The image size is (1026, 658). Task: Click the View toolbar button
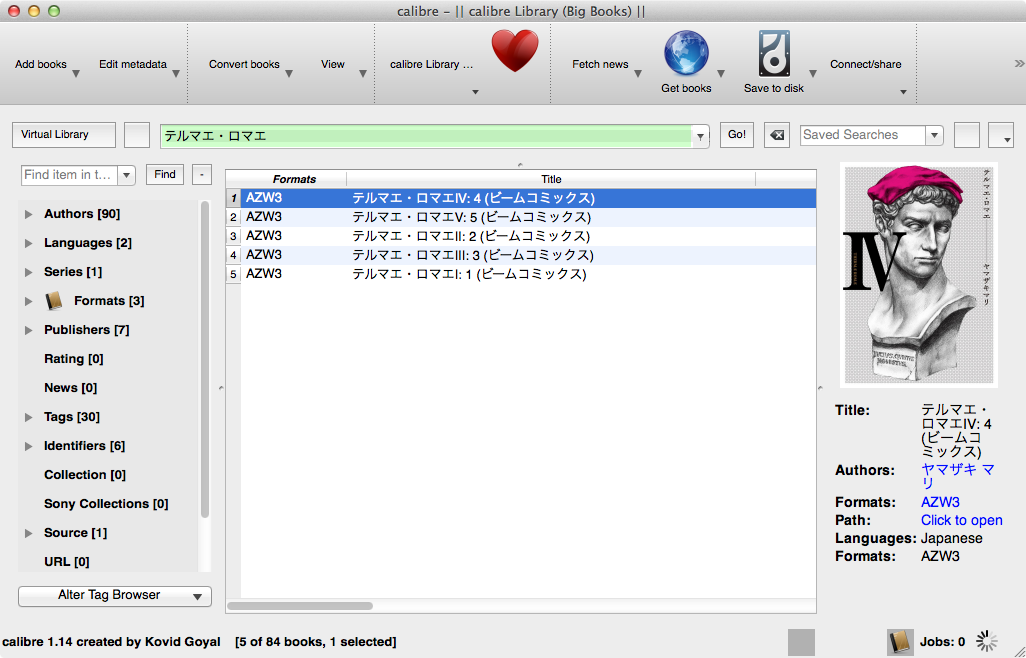pyautogui.click(x=332, y=64)
